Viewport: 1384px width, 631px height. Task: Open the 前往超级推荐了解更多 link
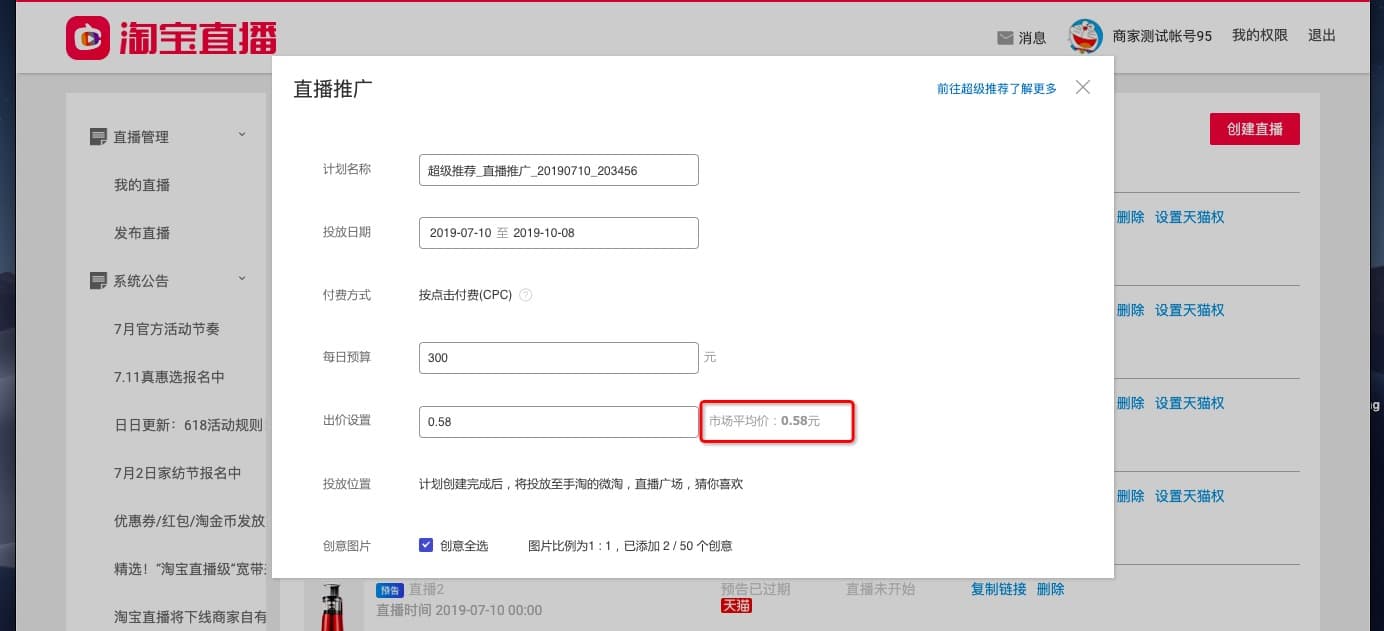(x=996, y=88)
